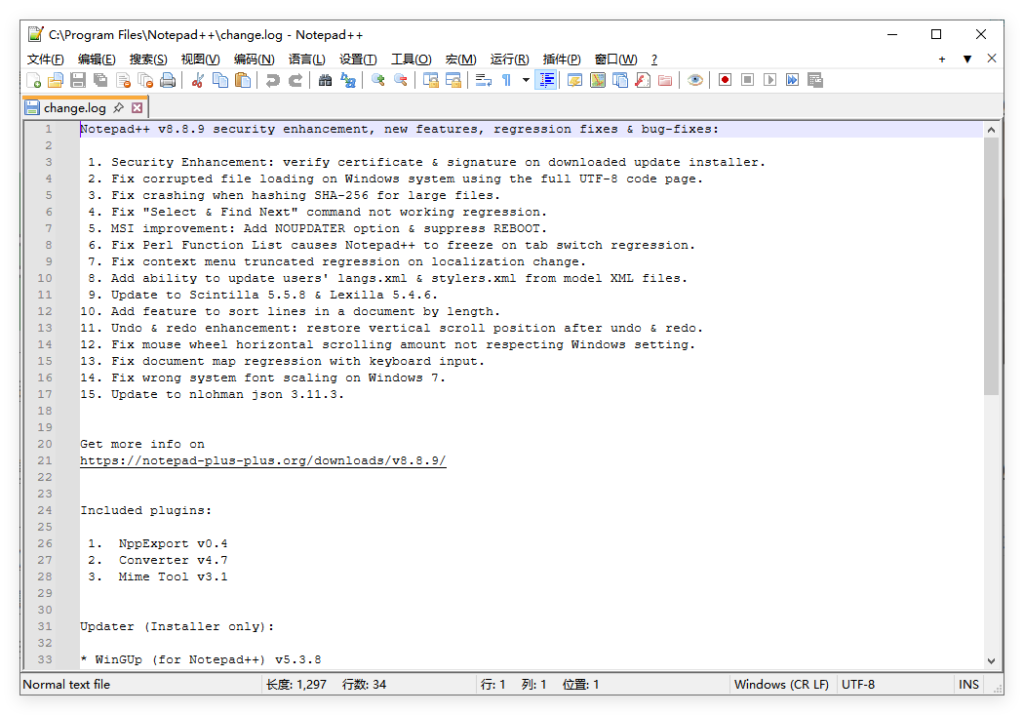The image size is (1024, 715).
Task: Expand the dropdown arrow beside the pilcrow icon
Action: coord(526,80)
